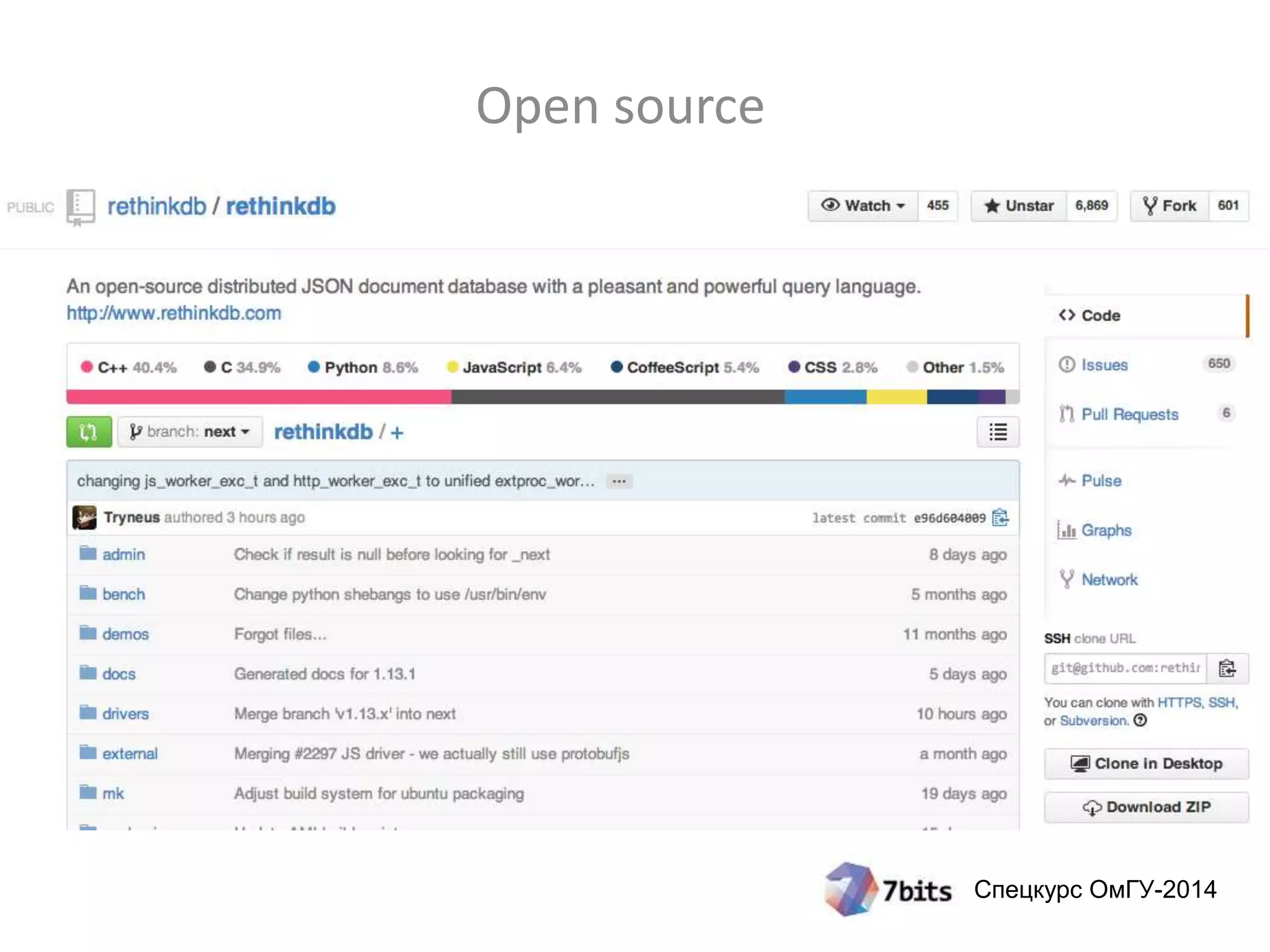This screenshot has height=952, width=1270.
Task: Click the watchers count 455
Action: point(938,206)
